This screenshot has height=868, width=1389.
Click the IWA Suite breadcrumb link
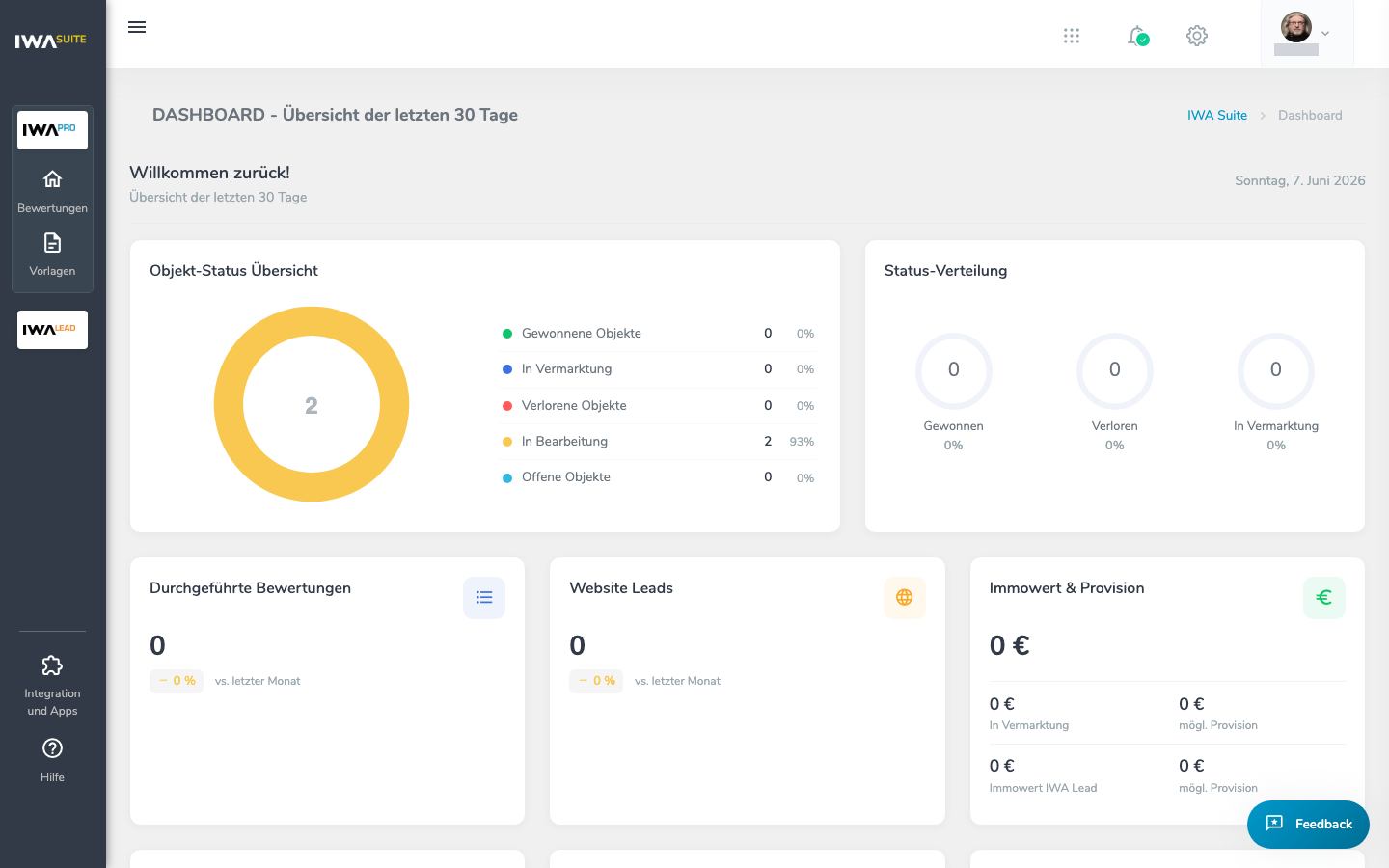tap(1217, 115)
